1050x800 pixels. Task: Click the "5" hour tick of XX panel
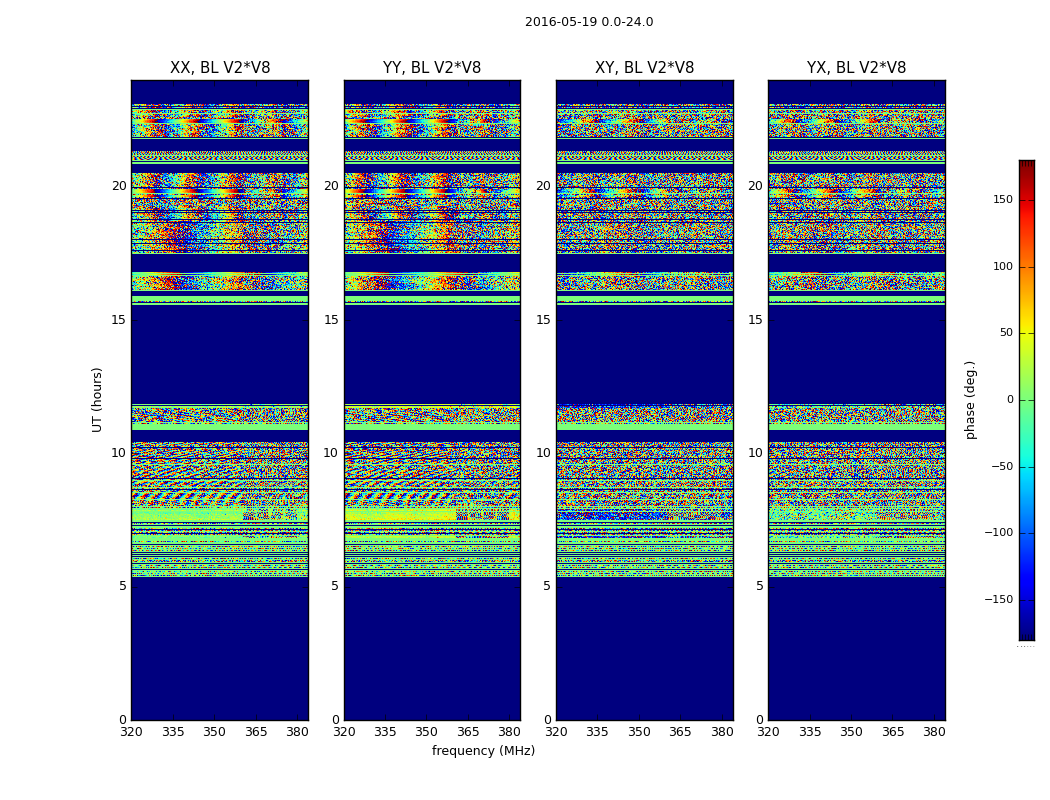[123, 586]
